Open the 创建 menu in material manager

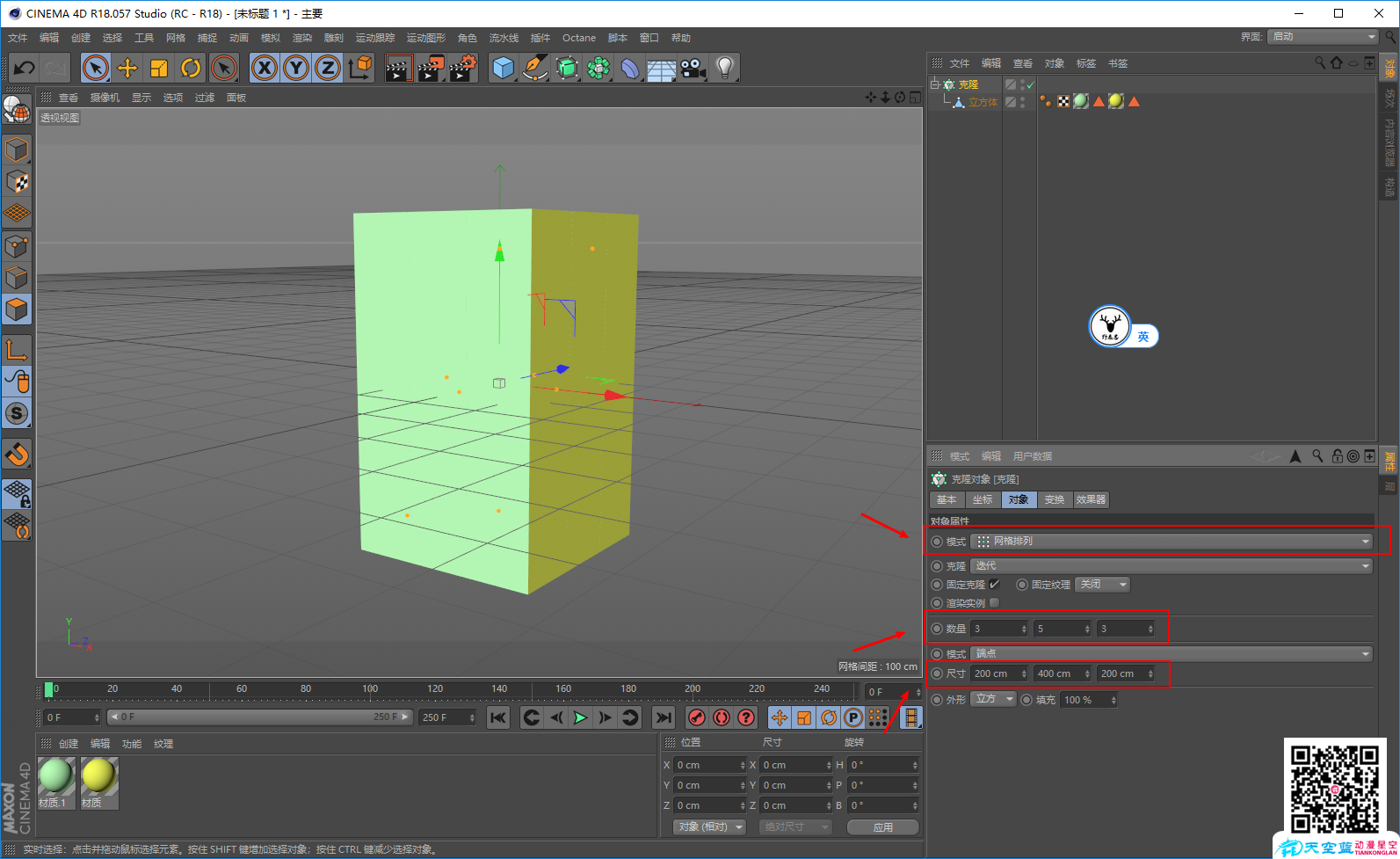coord(69,744)
